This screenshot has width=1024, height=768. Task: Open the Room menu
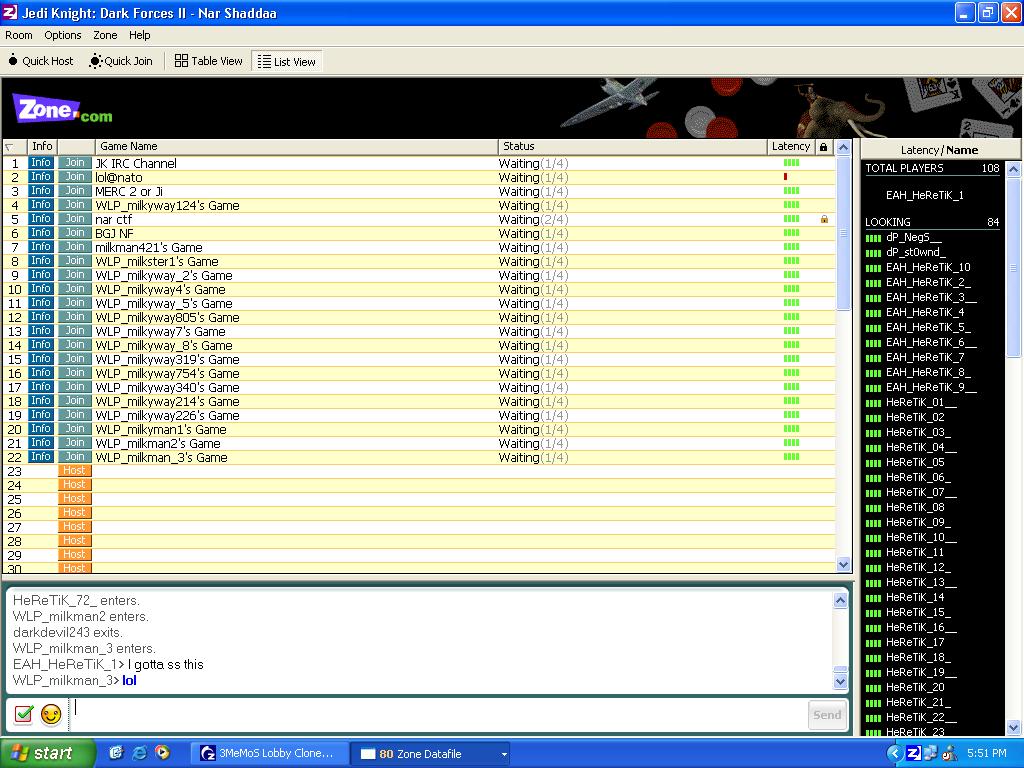[19, 35]
